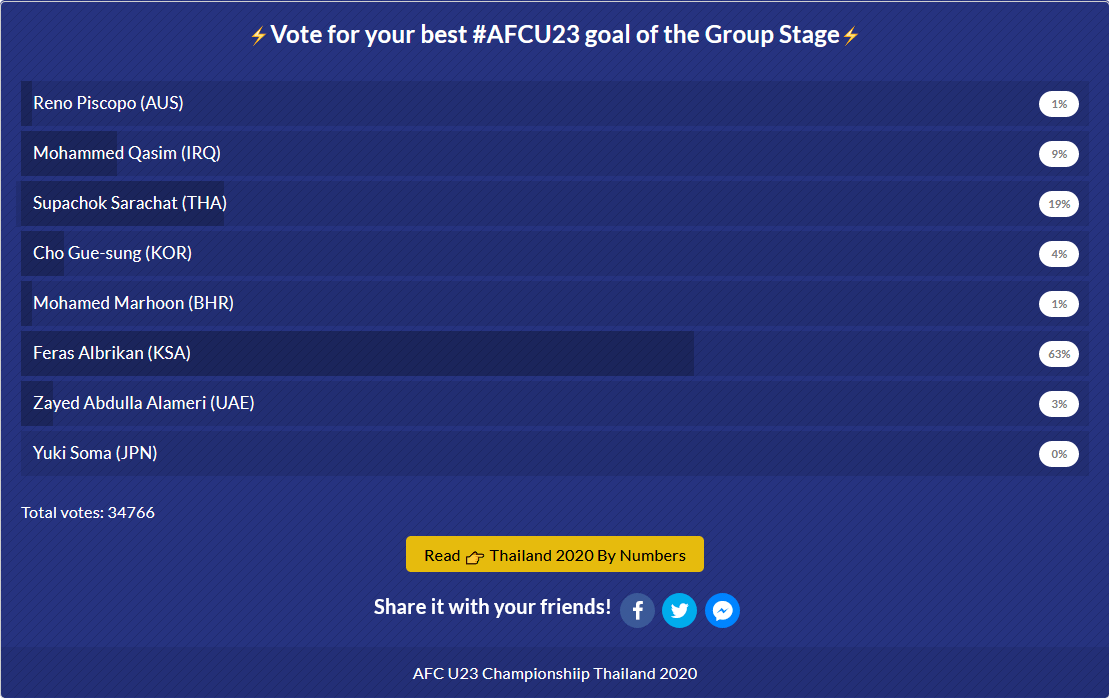This screenshot has height=698, width=1109.
Task: Select Mohammed Qasim (IRQ) poll option
Action: (554, 153)
